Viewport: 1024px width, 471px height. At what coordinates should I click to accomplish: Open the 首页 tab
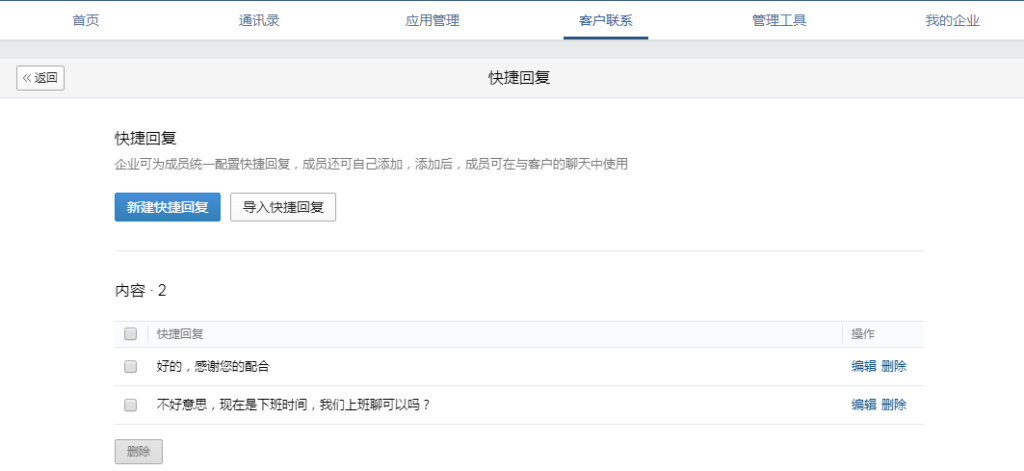point(86,20)
